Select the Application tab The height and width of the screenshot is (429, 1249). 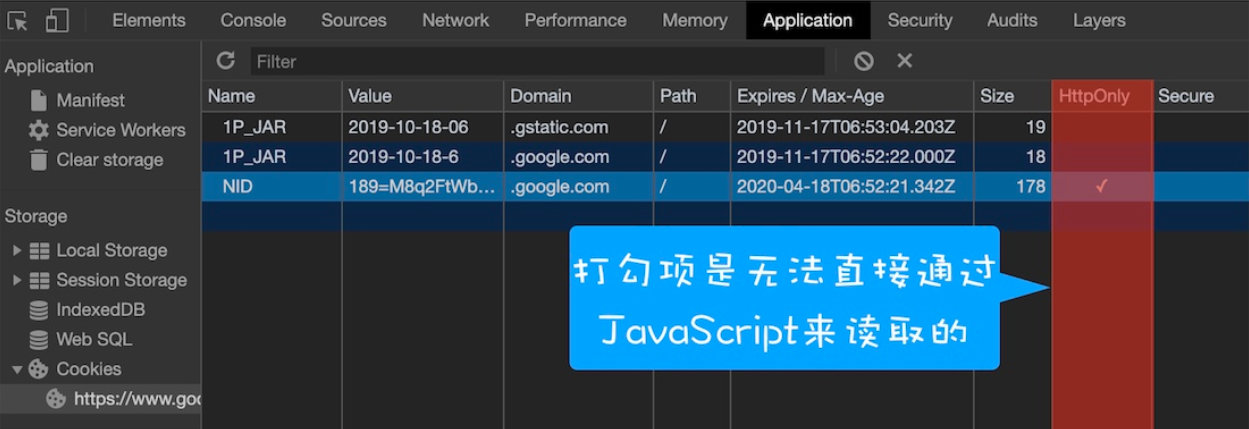tap(808, 20)
